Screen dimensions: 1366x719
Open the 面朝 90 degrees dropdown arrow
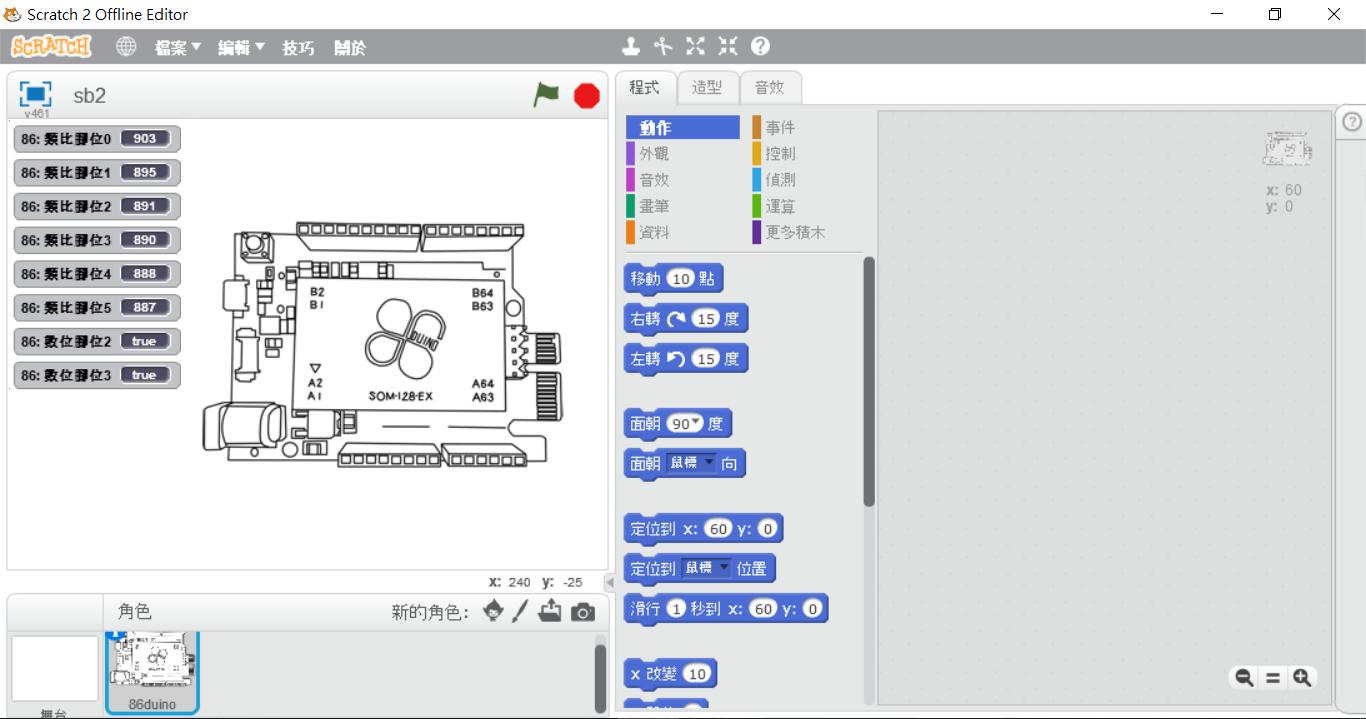click(x=697, y=422)
